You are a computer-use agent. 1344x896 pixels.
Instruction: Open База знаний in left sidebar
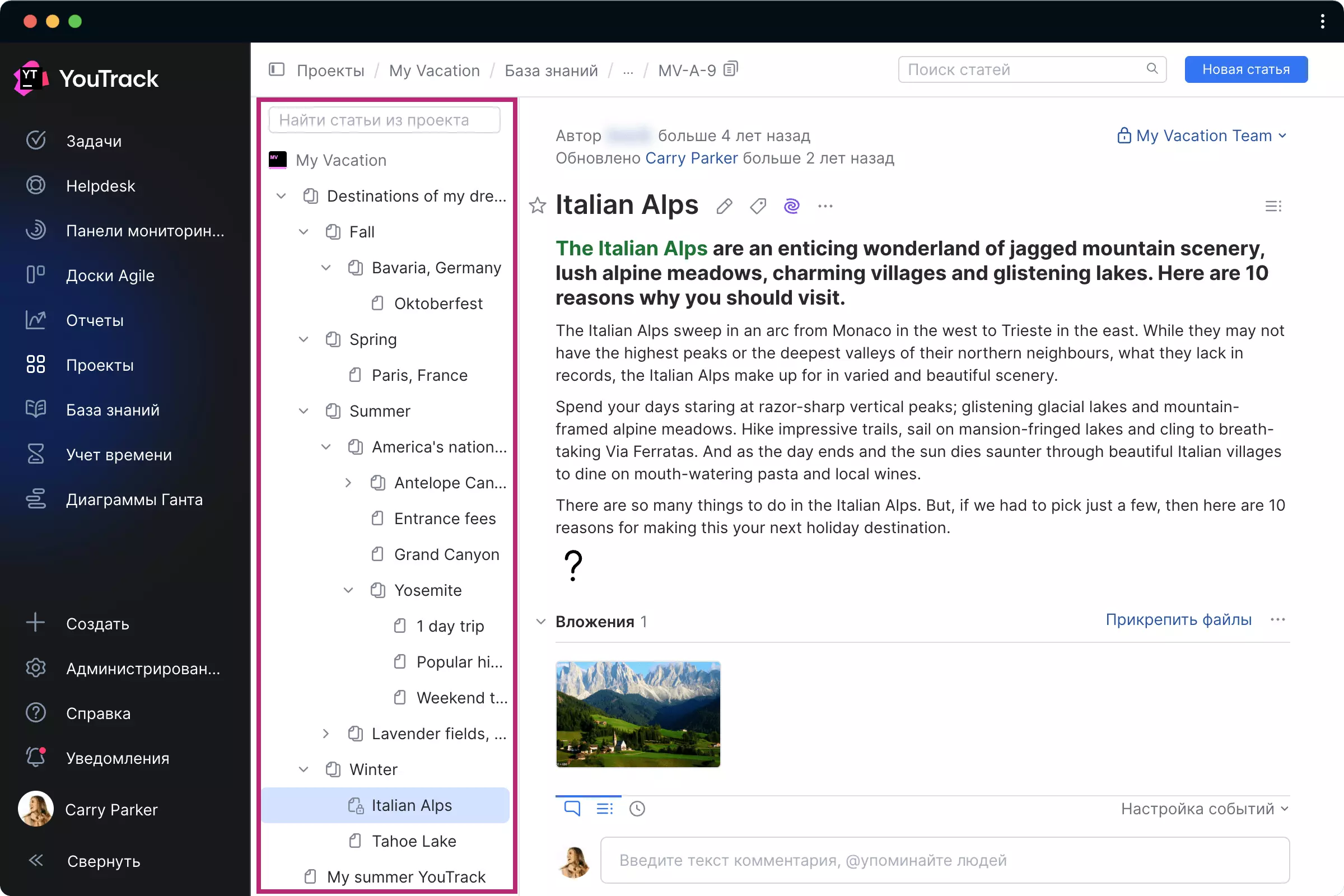pyautogui.click(x=113, y=410)
